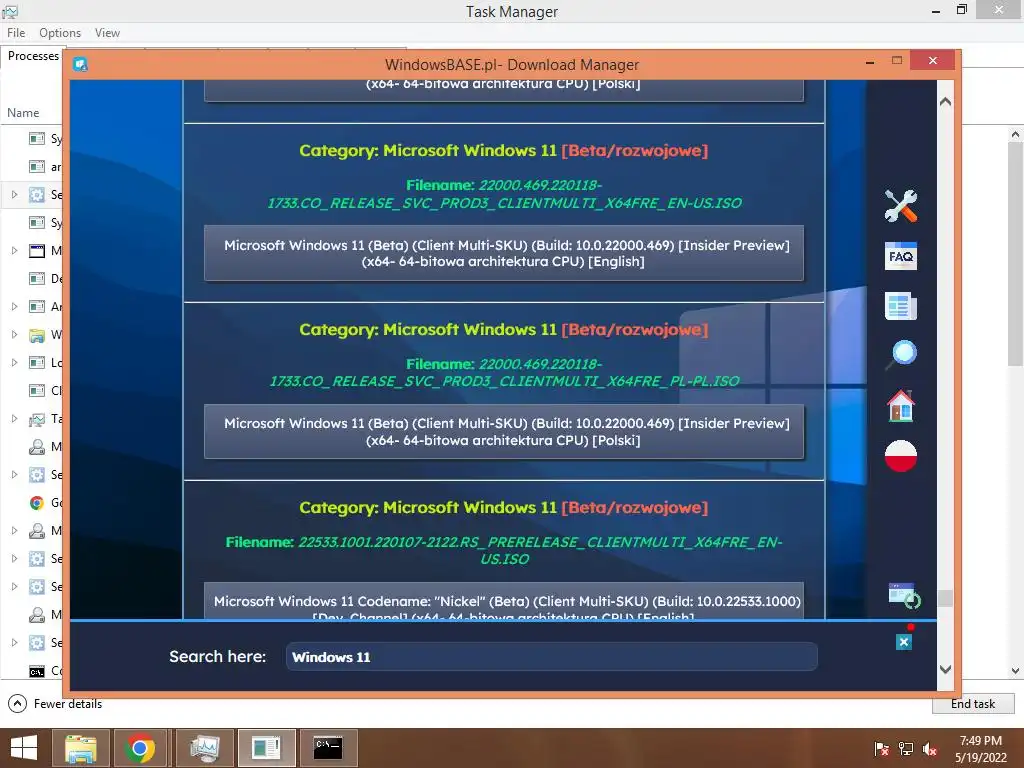Image resolution: width=1024 pixels, height=768 pixels.
Task: Open the wrench and screwdriver tools icon
Action: (x=901, y=206)
